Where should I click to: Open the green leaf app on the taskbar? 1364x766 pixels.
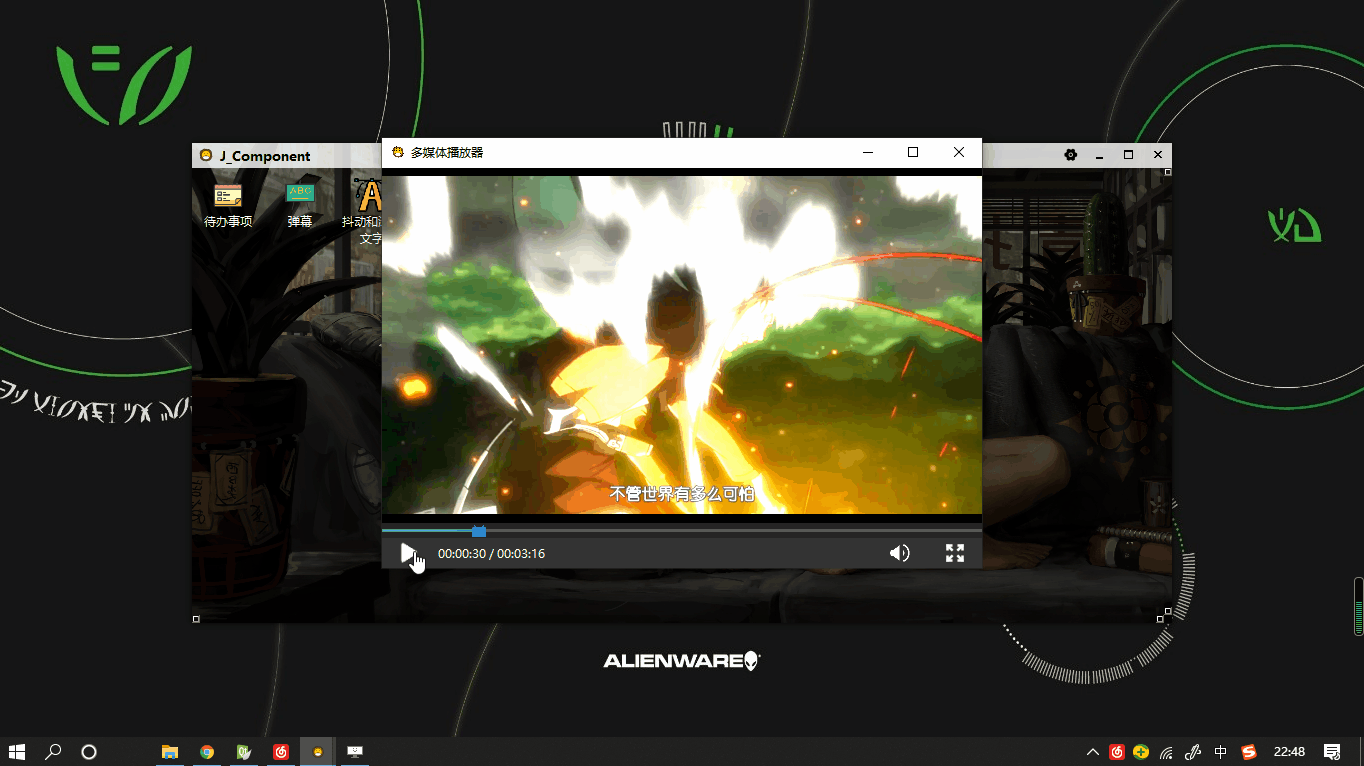[x=244, y=752]
